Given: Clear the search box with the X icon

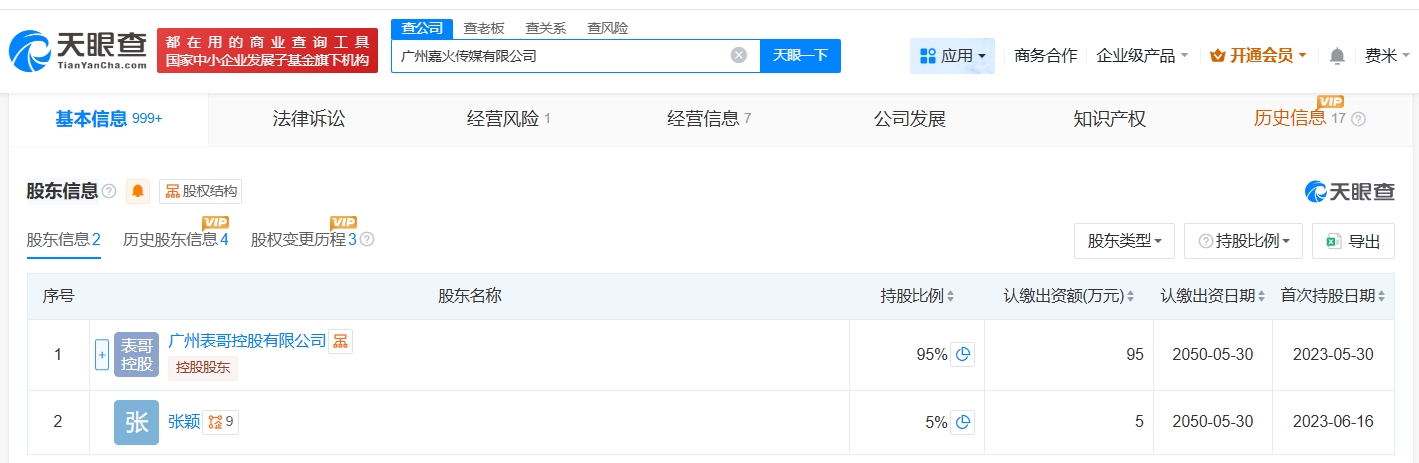Looking at the screenshot, I should [x=739, y=56].
